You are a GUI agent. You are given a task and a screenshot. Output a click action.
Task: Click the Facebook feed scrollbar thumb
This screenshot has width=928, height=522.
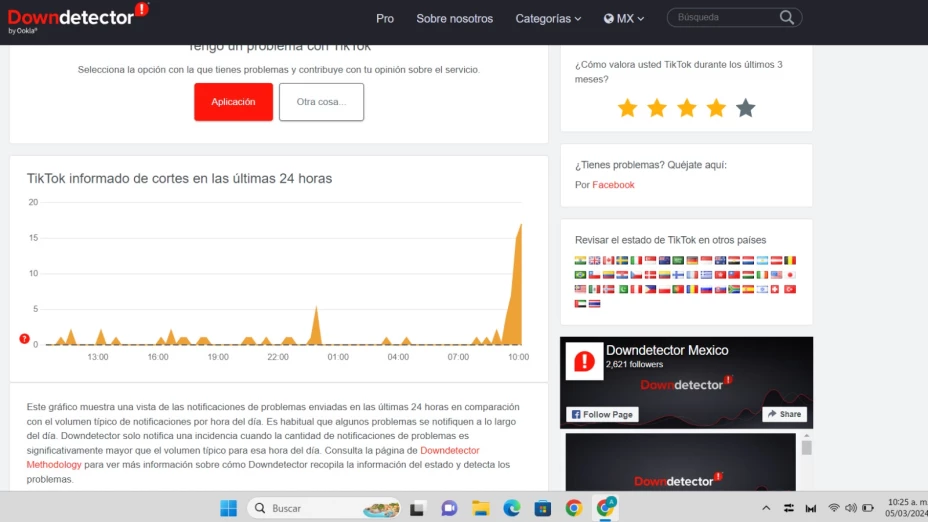(x=807, y=448)
